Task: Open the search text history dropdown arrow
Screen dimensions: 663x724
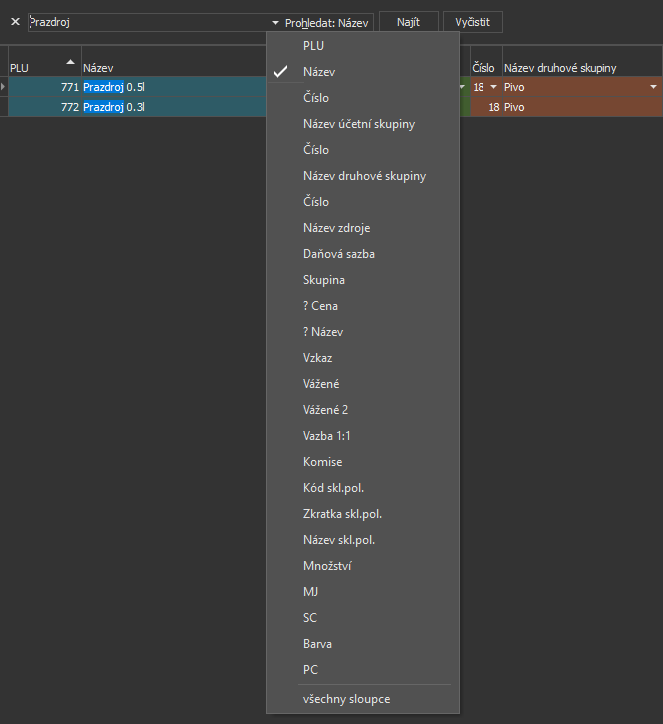Action: (275, 22)
